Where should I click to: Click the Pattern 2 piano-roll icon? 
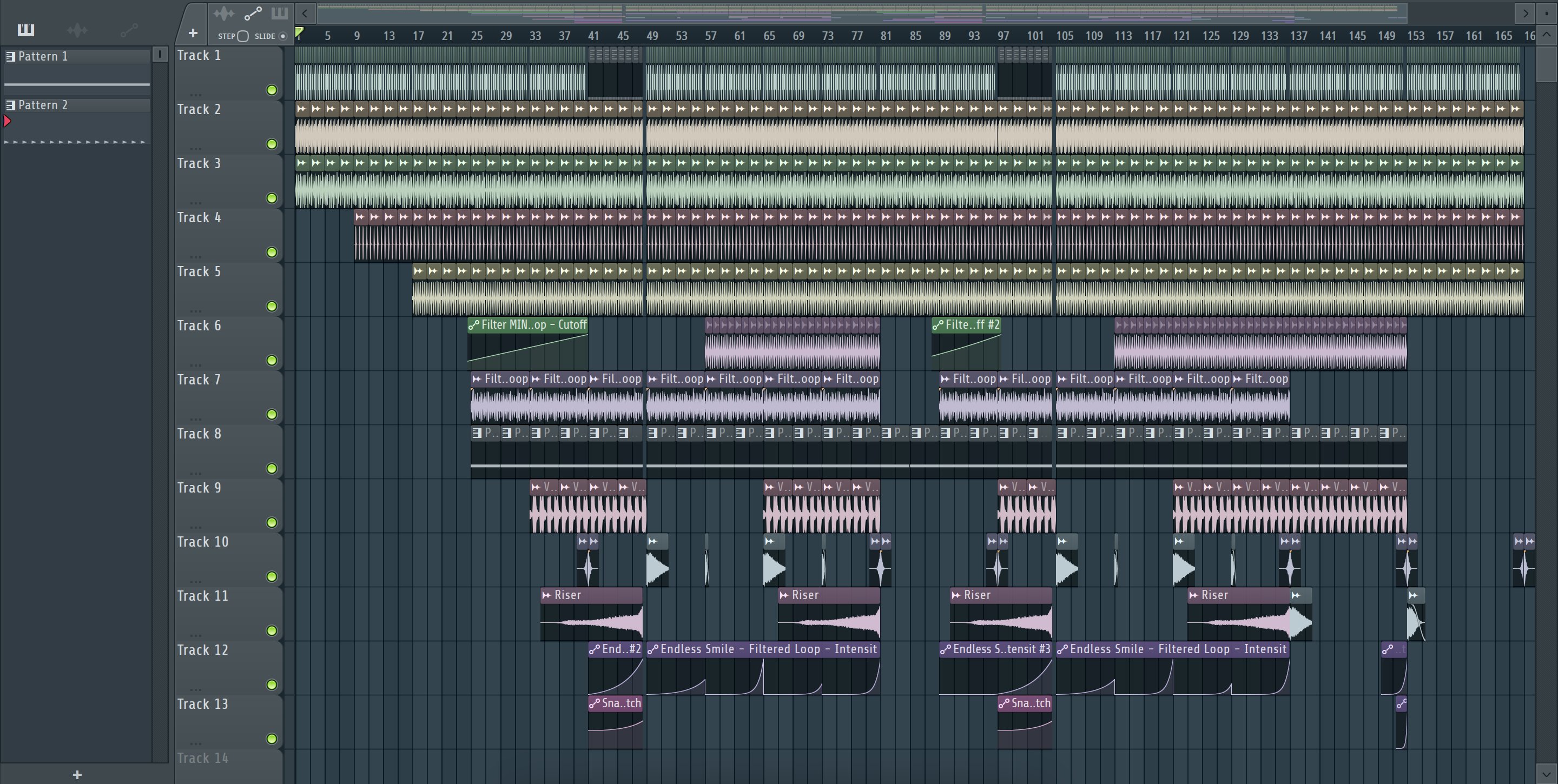coord(10,105)
